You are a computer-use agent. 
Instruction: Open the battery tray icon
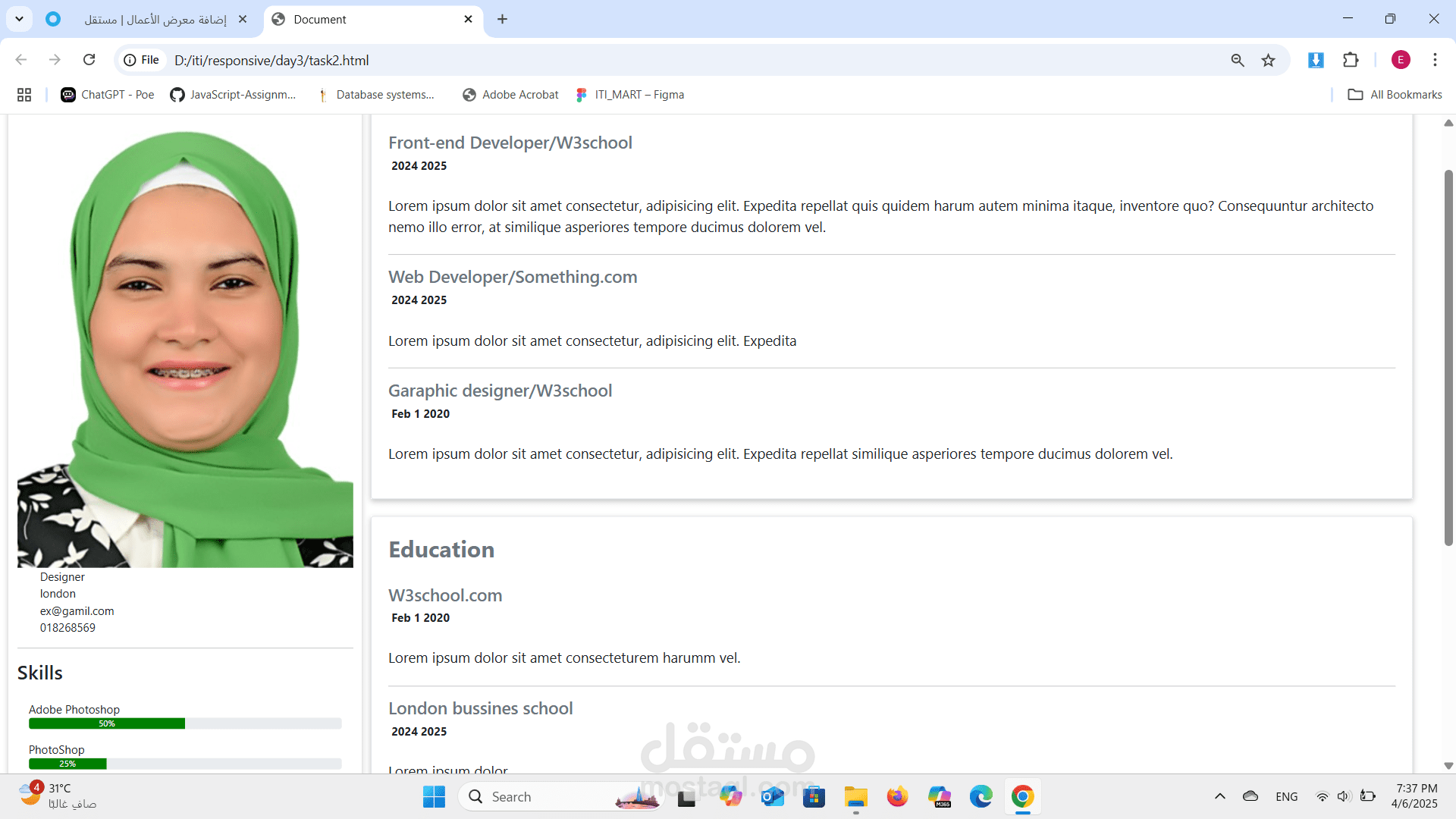coord(1367,796)
